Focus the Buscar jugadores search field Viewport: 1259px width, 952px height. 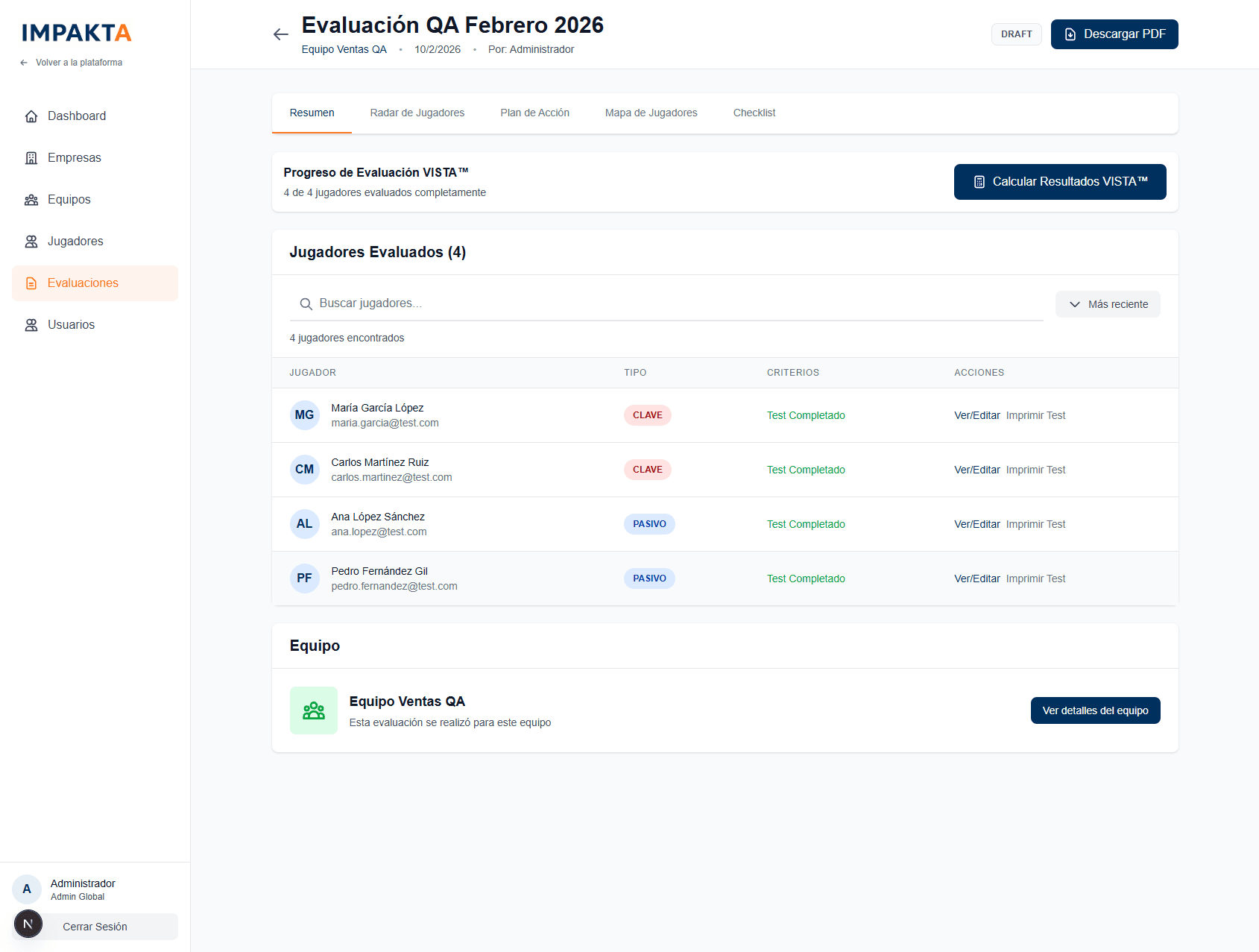point(671,303)
